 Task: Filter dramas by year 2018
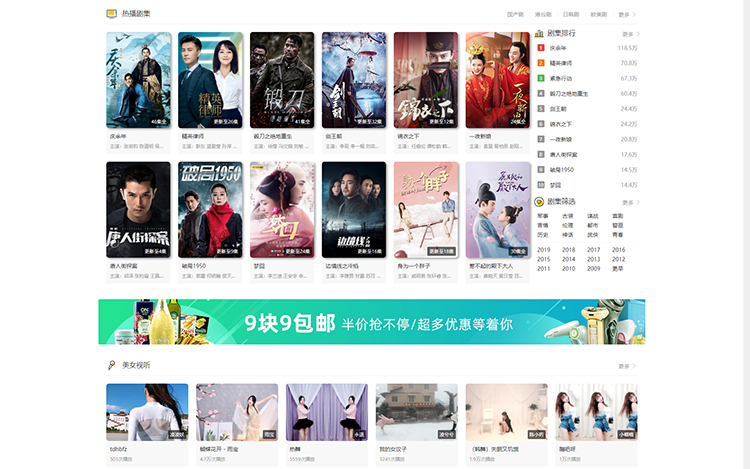[x=568, y=250]
